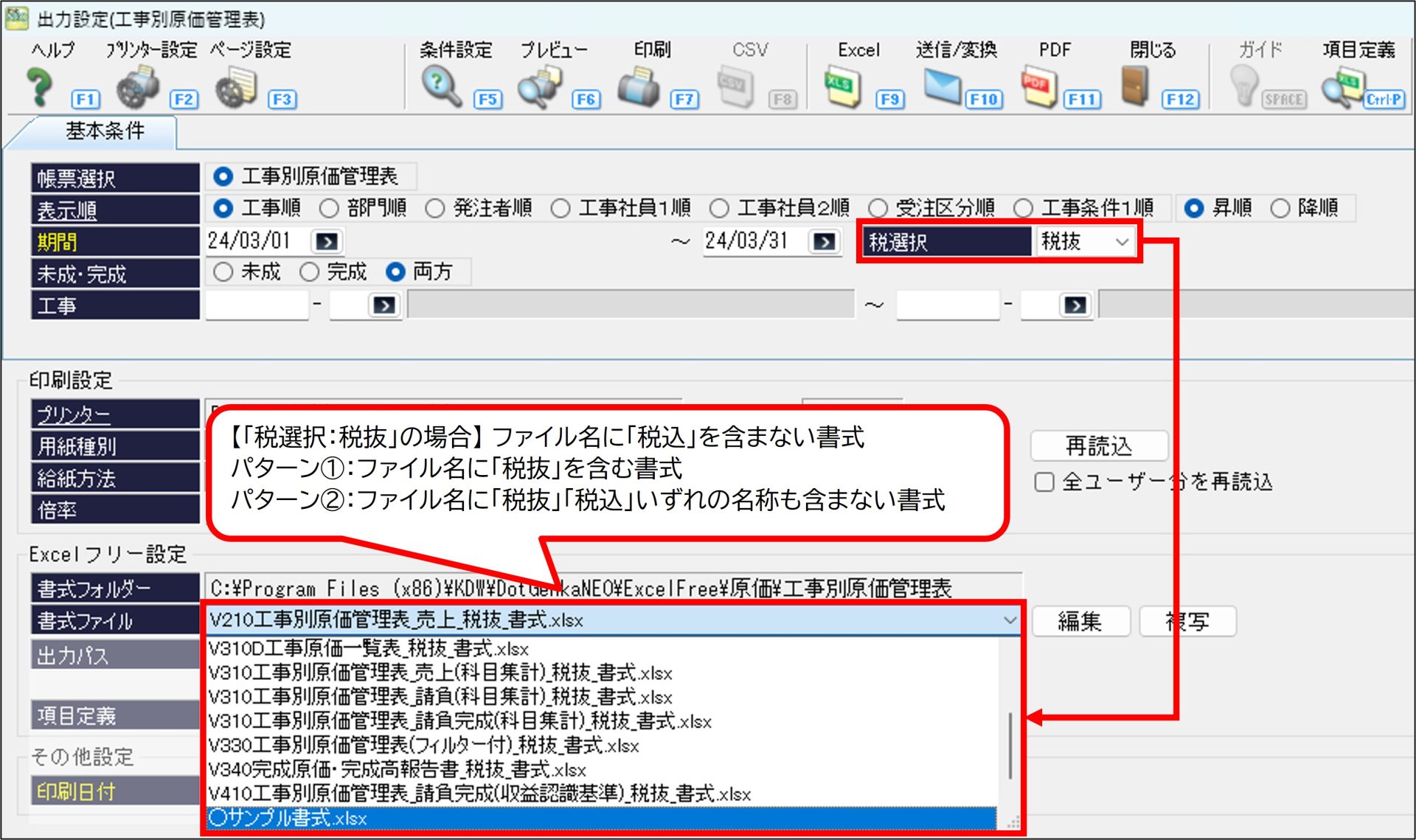Click the 編集 button
1416x840 pixels.
point(1080,622)
